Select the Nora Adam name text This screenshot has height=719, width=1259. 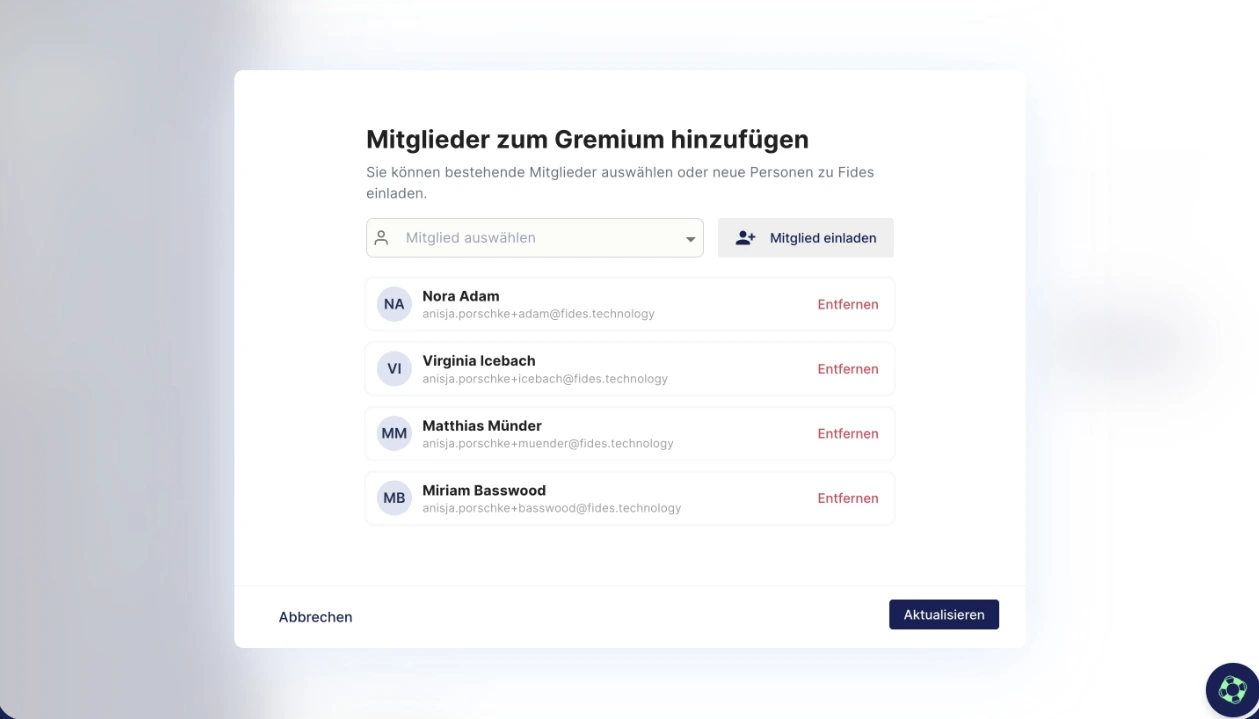coord(460,296)
